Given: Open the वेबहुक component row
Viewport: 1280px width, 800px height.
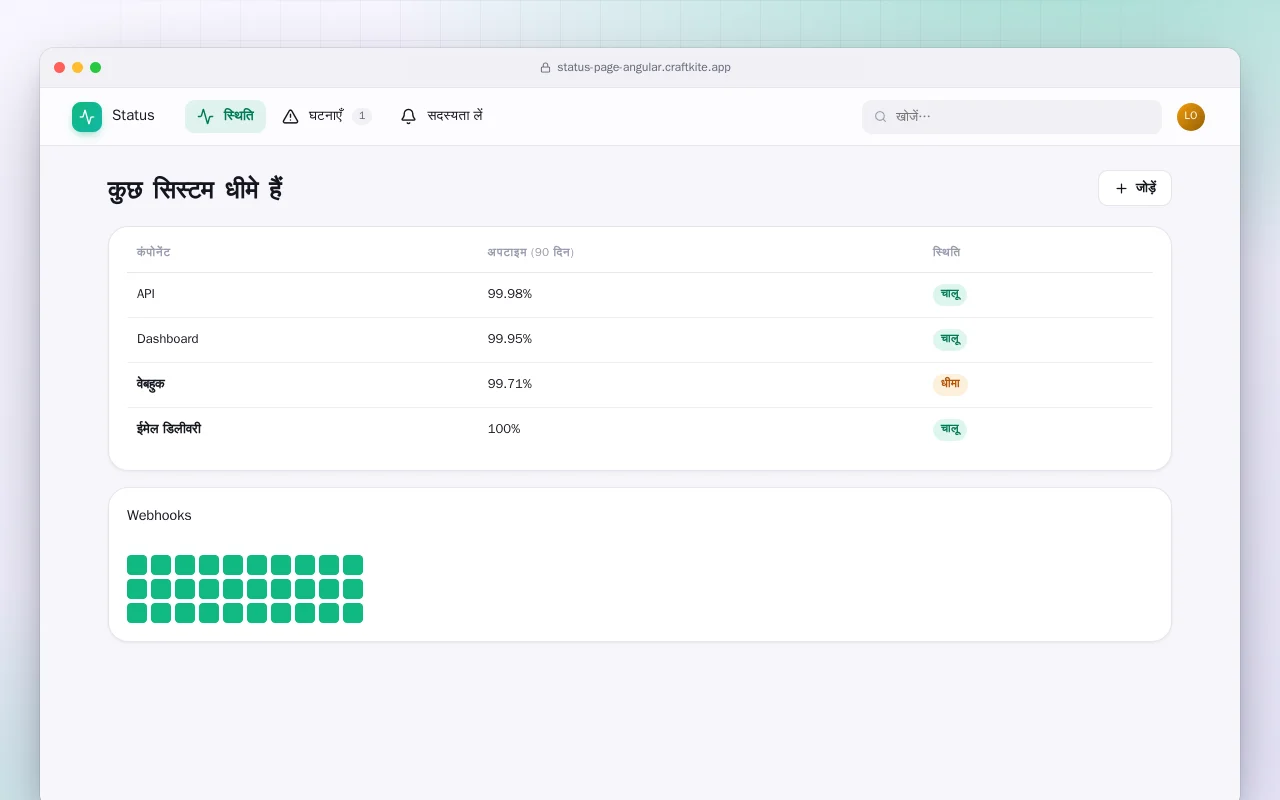Looking at the screenshot, I should point(640,385).
